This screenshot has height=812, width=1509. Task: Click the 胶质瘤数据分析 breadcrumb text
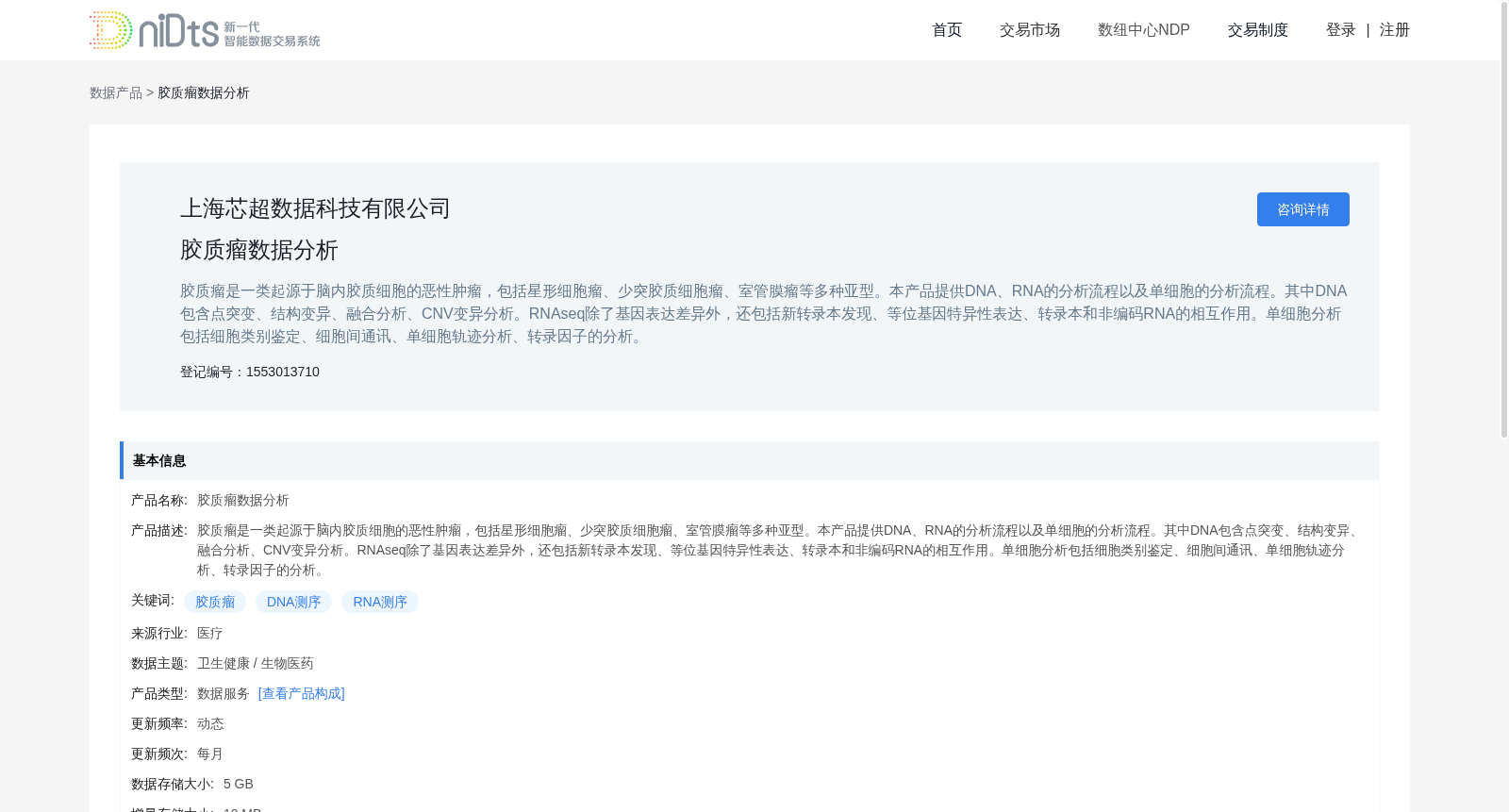coord(204,92)
